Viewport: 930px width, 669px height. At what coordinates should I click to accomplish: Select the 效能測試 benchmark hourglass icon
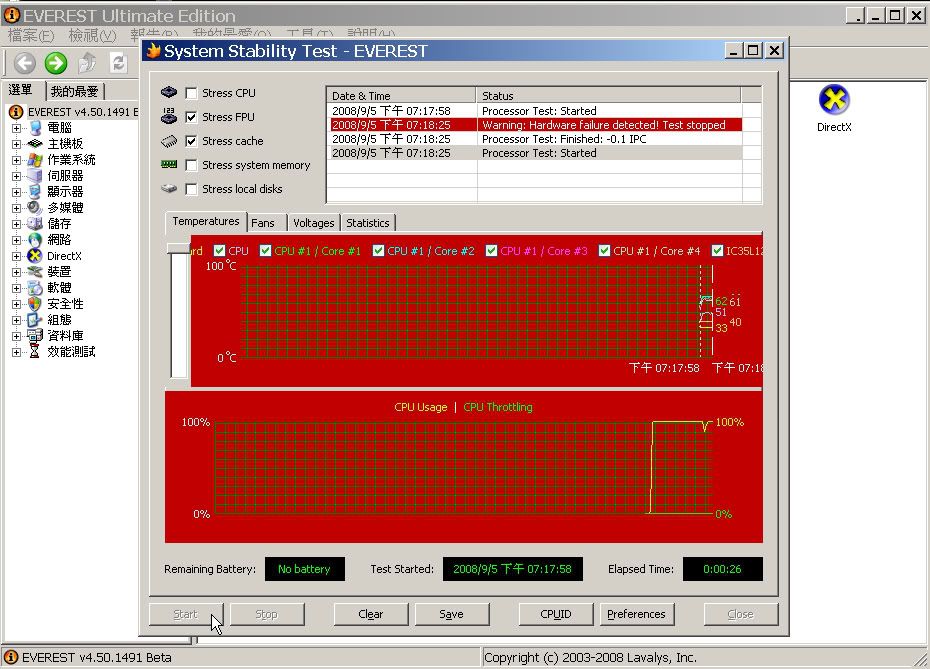35,352
